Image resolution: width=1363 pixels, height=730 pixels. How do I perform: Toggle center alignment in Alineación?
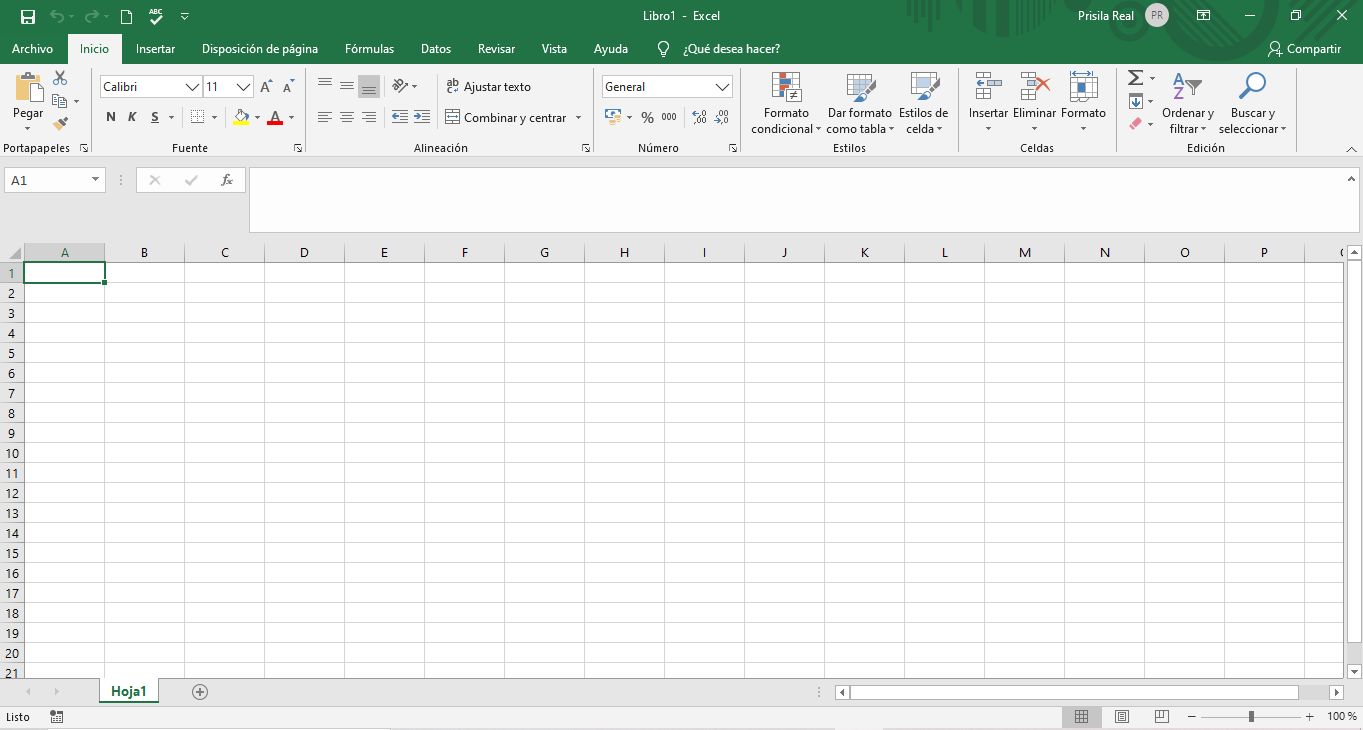pyautogui.click(x=346, y=116)
